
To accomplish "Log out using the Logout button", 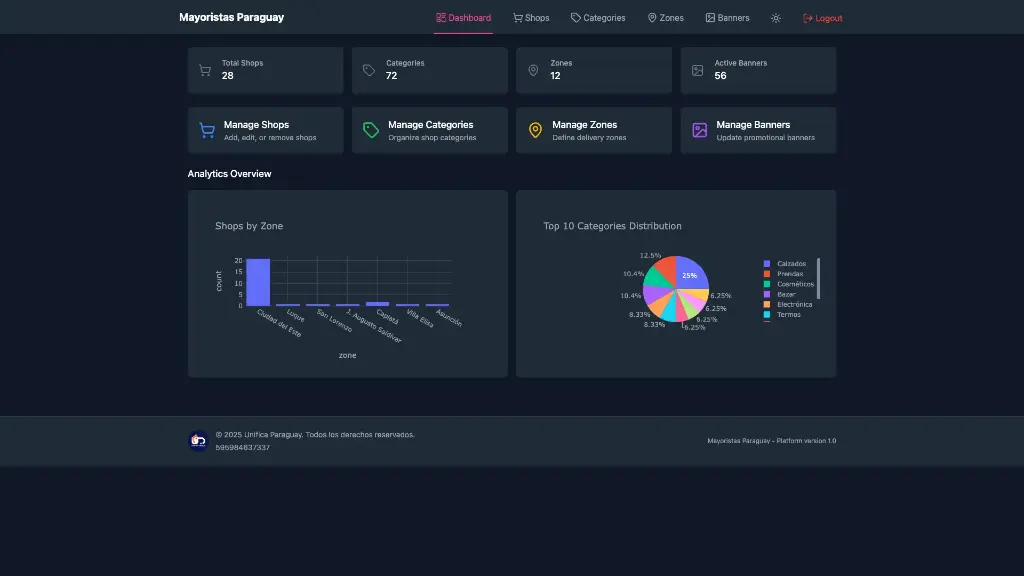I will tap(823, 18).
